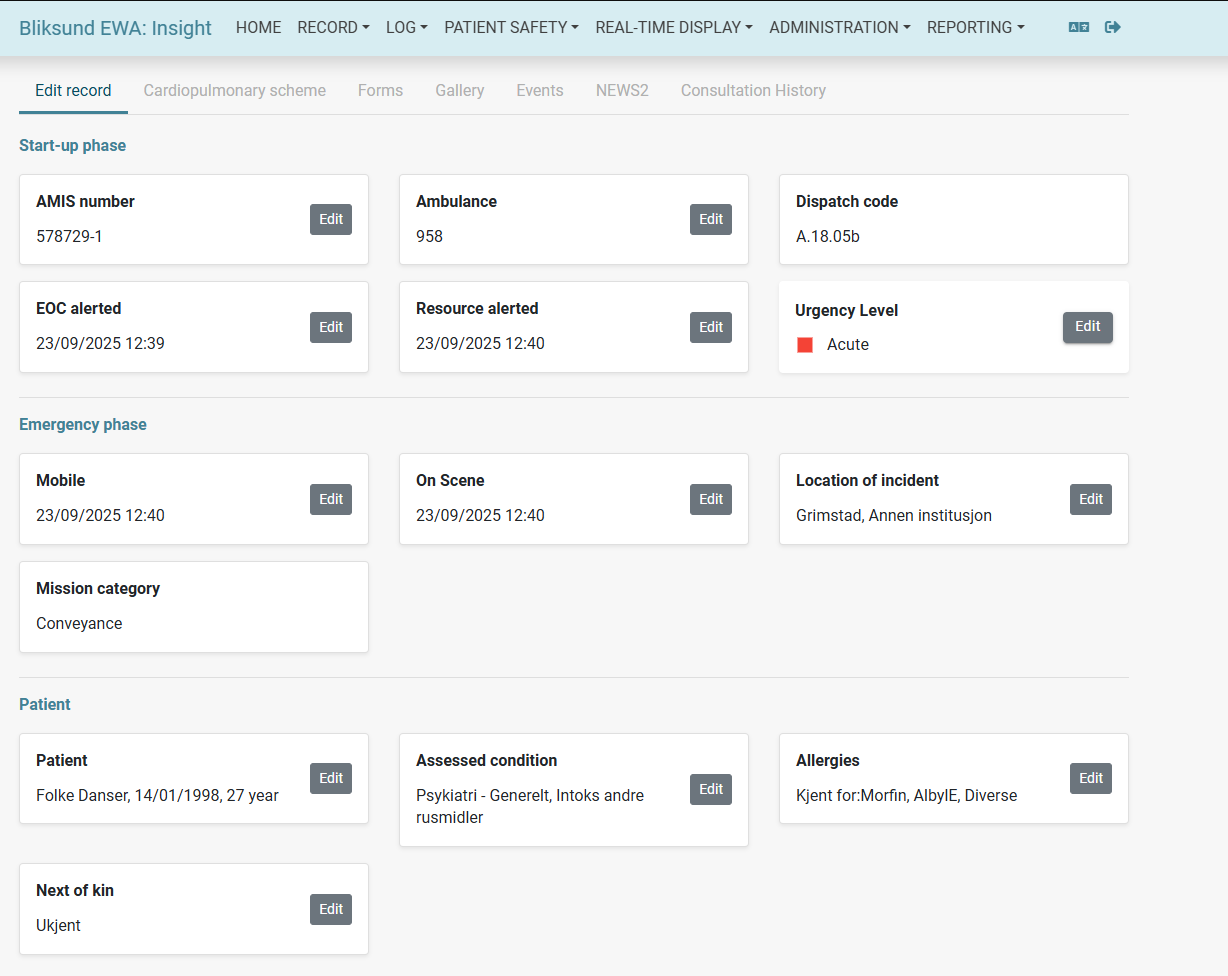
Task: Open the ADMINISTRATION dropdown
Action: click(x=839, y=27)
